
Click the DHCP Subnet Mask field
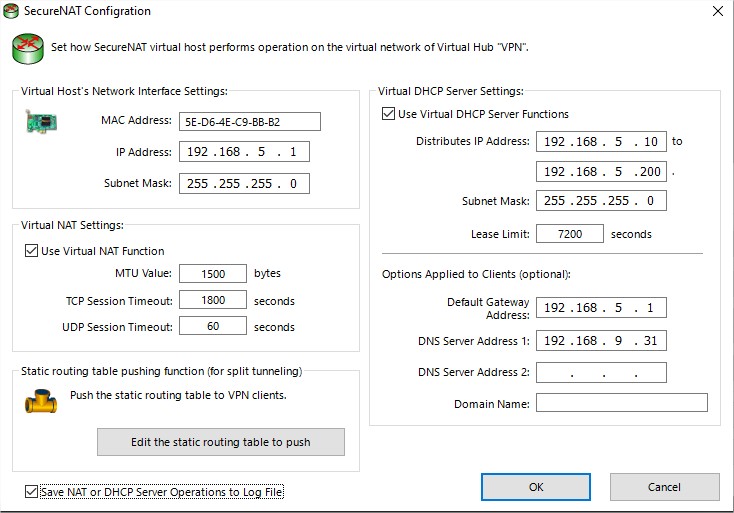click(601, 201)
